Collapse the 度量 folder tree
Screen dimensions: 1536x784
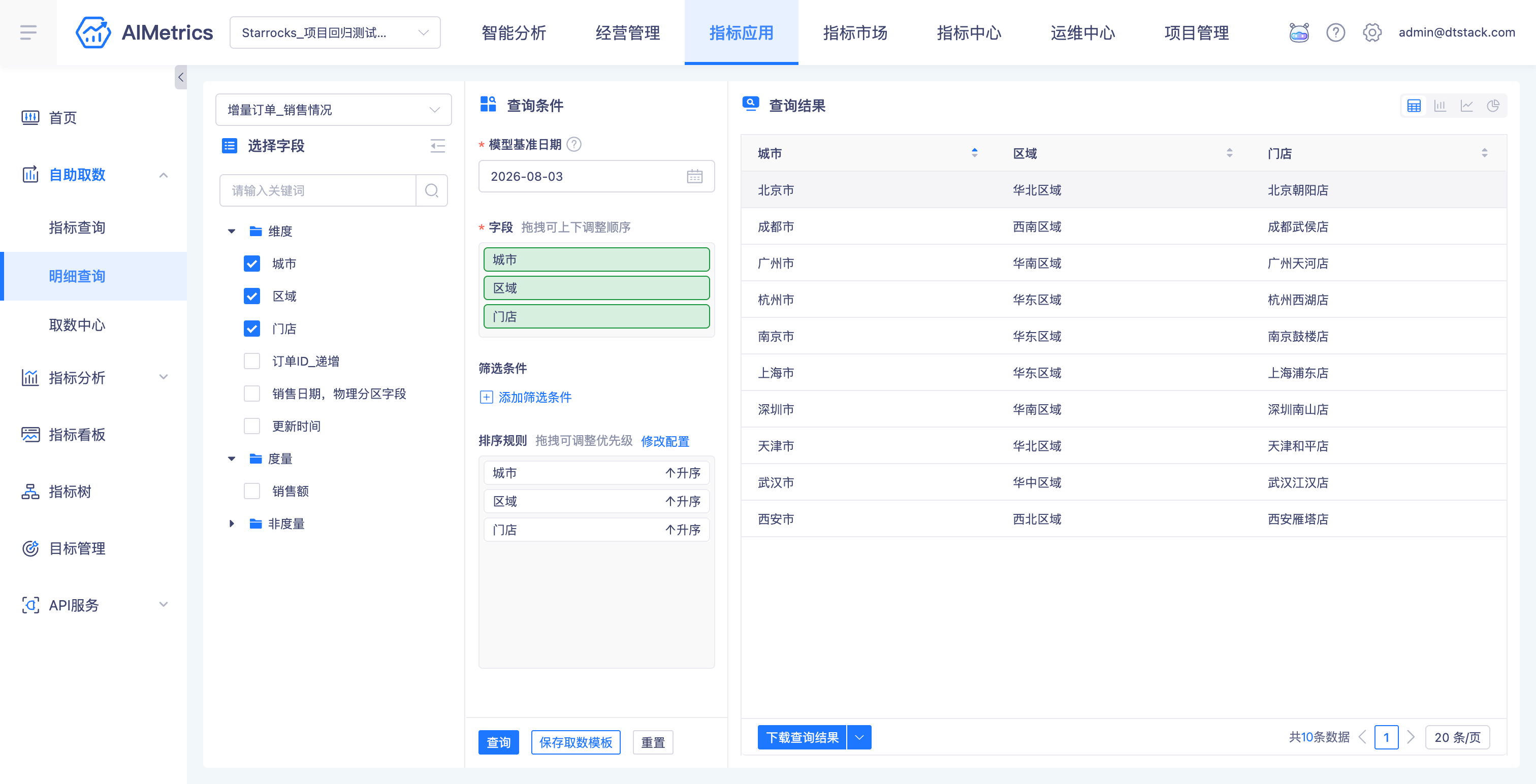pos(231,459)
